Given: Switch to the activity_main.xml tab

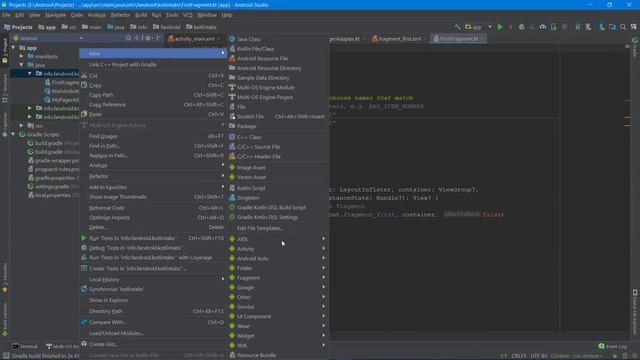Looking at the screenshot, I should pyautogui.click(x=194, y=39).
